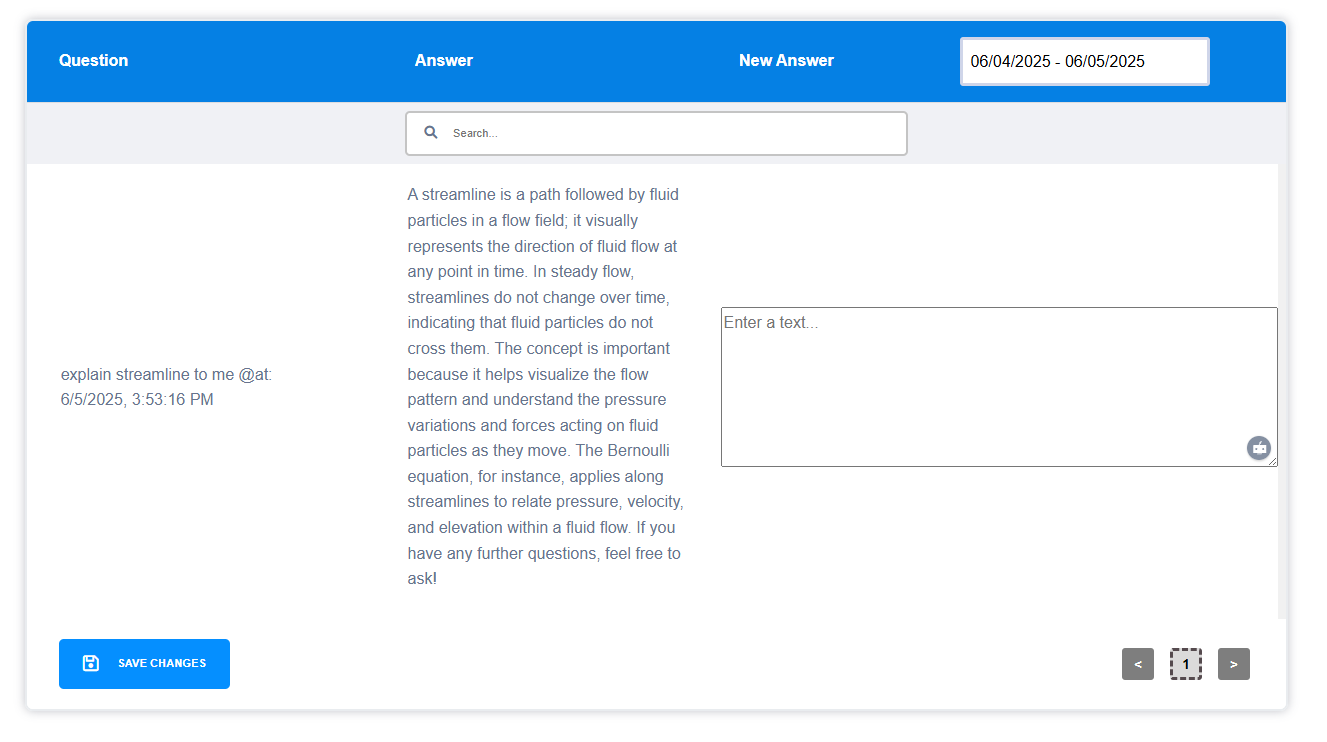This screenshot has width=1327, height=742.
Task: Click the floppy disk icon on Save Changes
Action: (x=91, y=663)
